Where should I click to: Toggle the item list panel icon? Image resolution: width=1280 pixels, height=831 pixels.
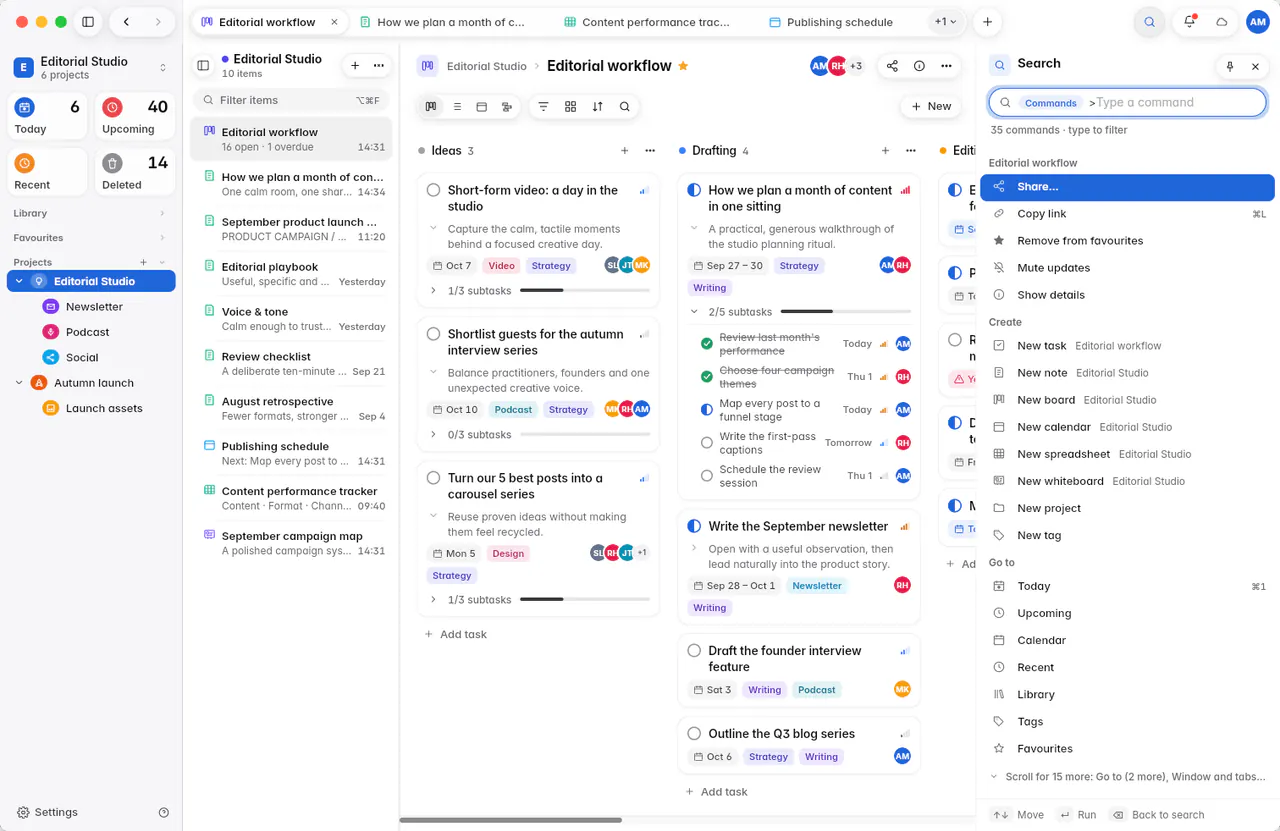(203, 65)
